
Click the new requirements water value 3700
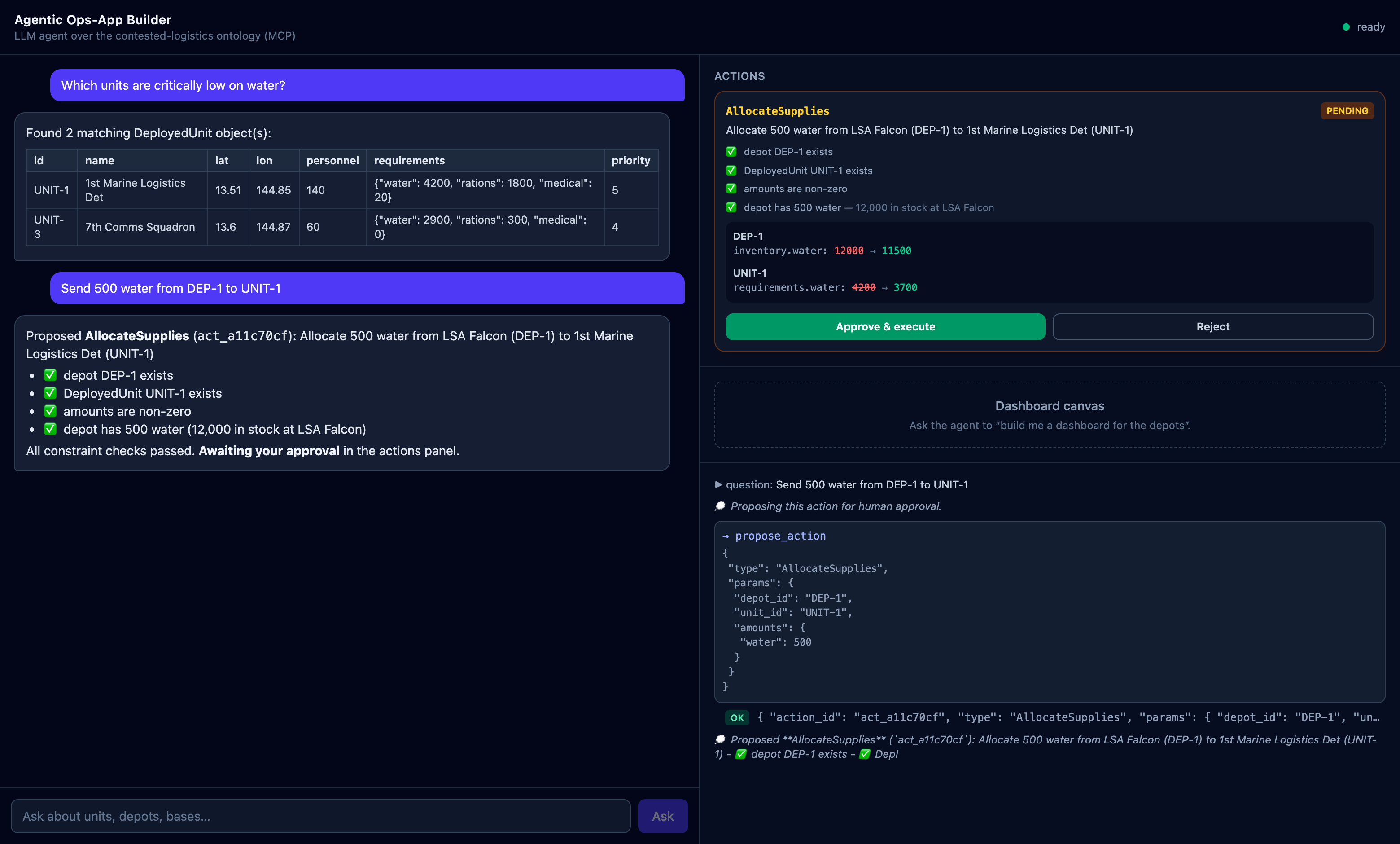[x=905, y=288]
